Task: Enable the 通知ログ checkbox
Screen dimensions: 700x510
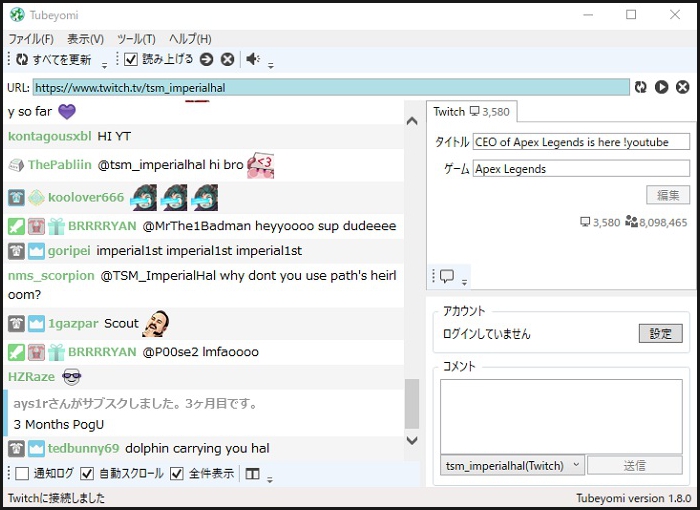Action: pos(22,474)
